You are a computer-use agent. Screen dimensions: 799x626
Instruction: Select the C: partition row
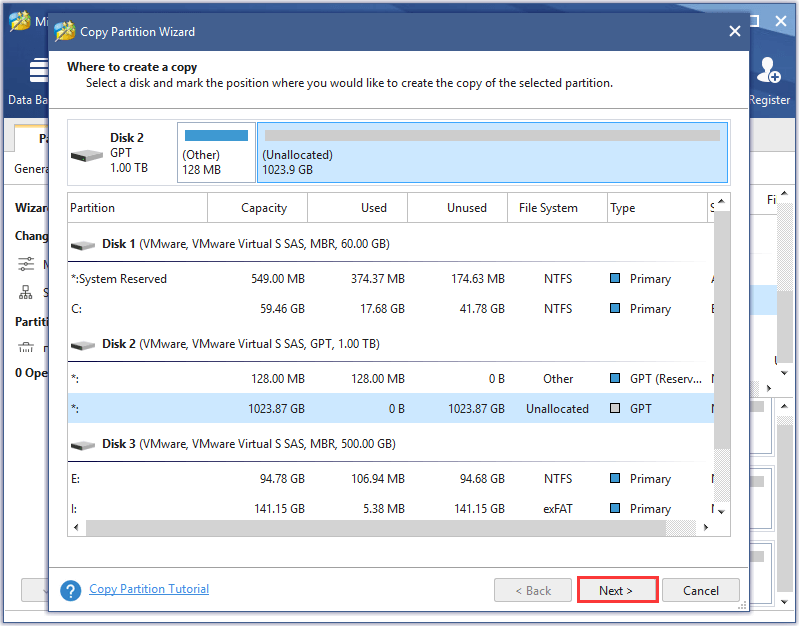coord(390,309)
